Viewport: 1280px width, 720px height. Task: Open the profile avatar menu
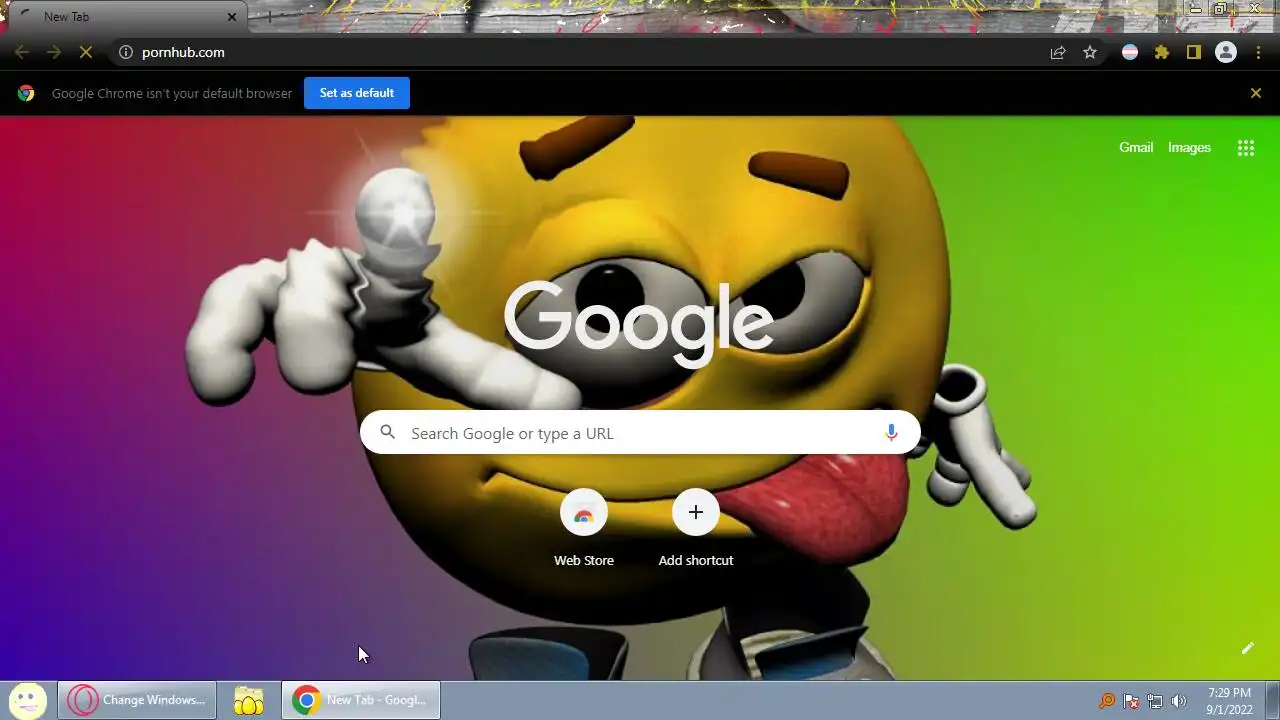1226,52
